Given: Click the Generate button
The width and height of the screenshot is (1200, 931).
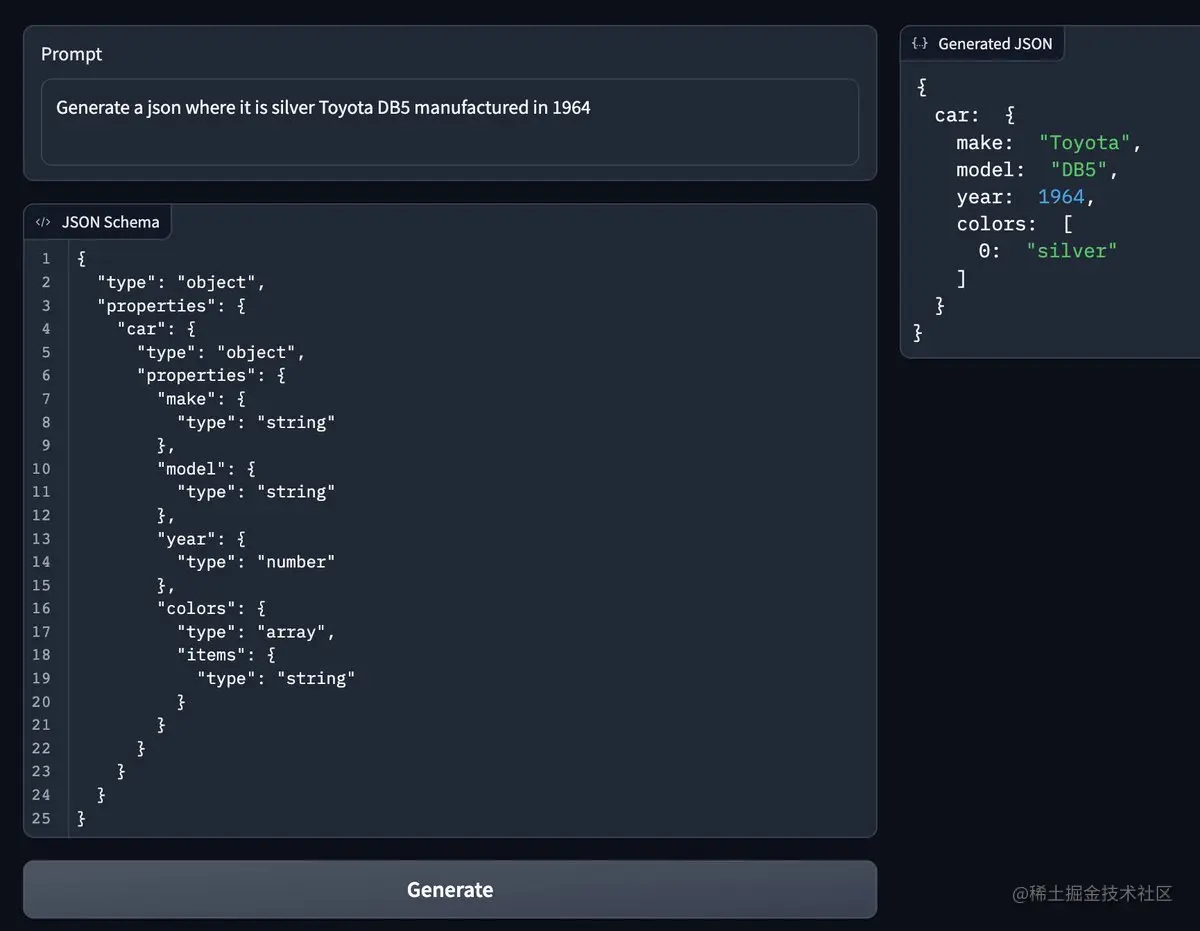Looking at the screenshot, I should click(450, 889).
